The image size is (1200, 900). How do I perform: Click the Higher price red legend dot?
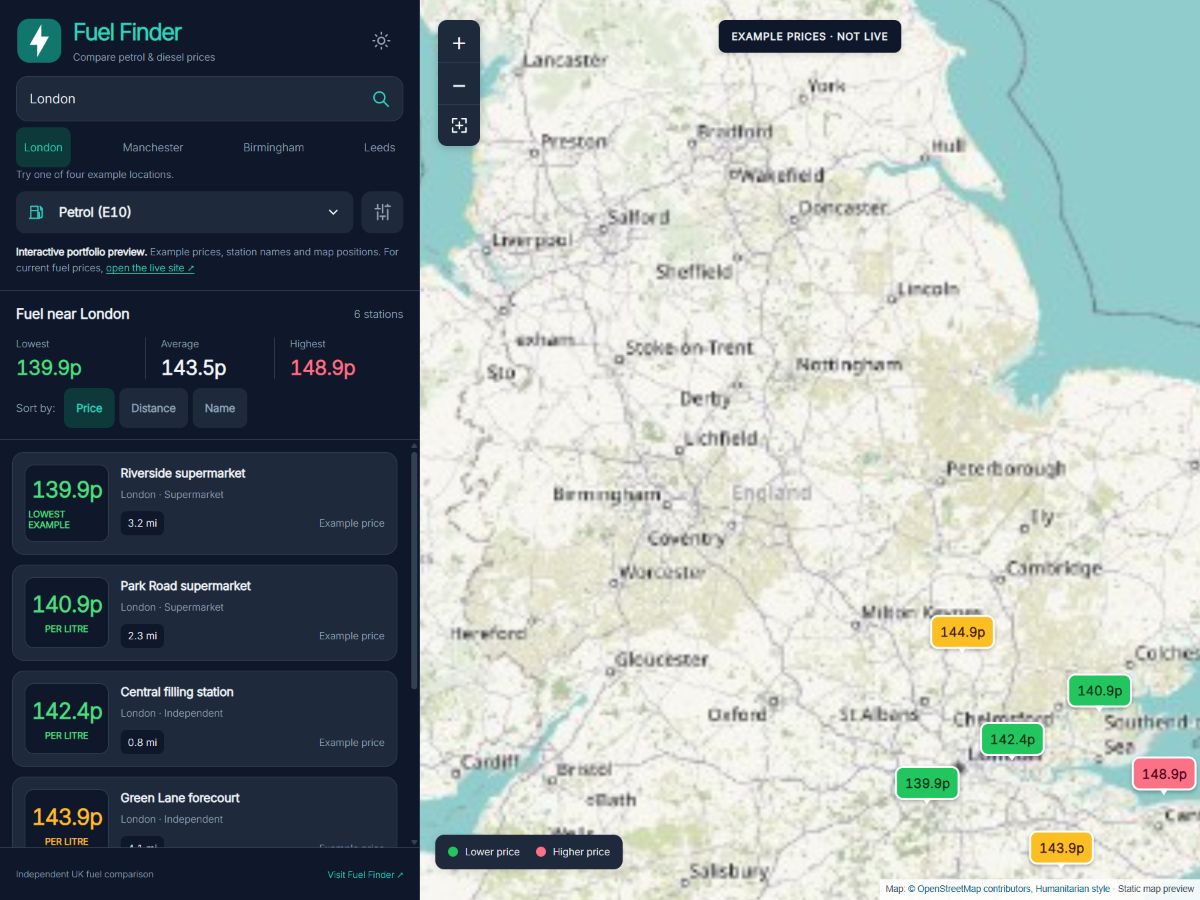(541, 852)
